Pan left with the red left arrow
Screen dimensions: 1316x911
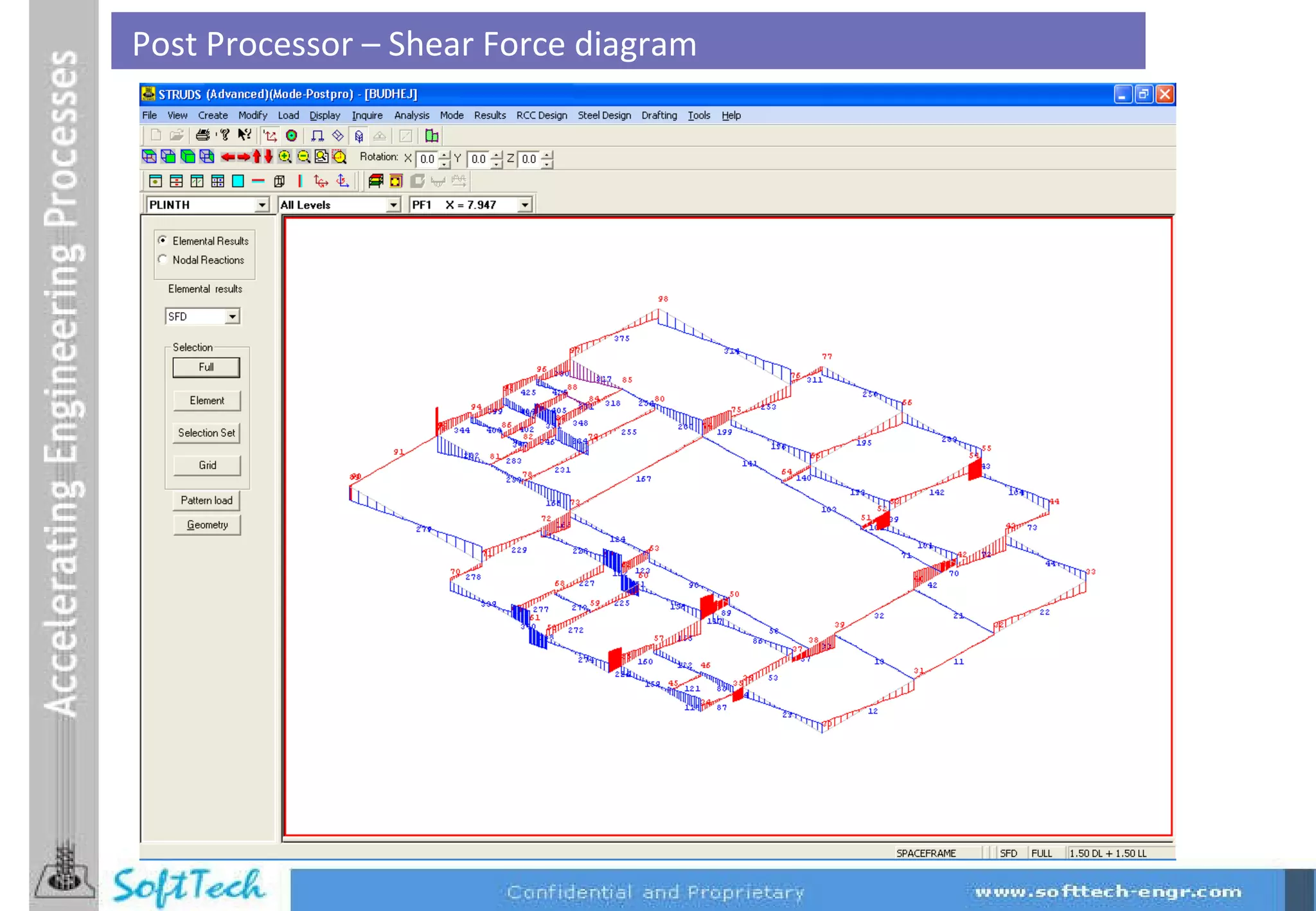click(227, 157)
